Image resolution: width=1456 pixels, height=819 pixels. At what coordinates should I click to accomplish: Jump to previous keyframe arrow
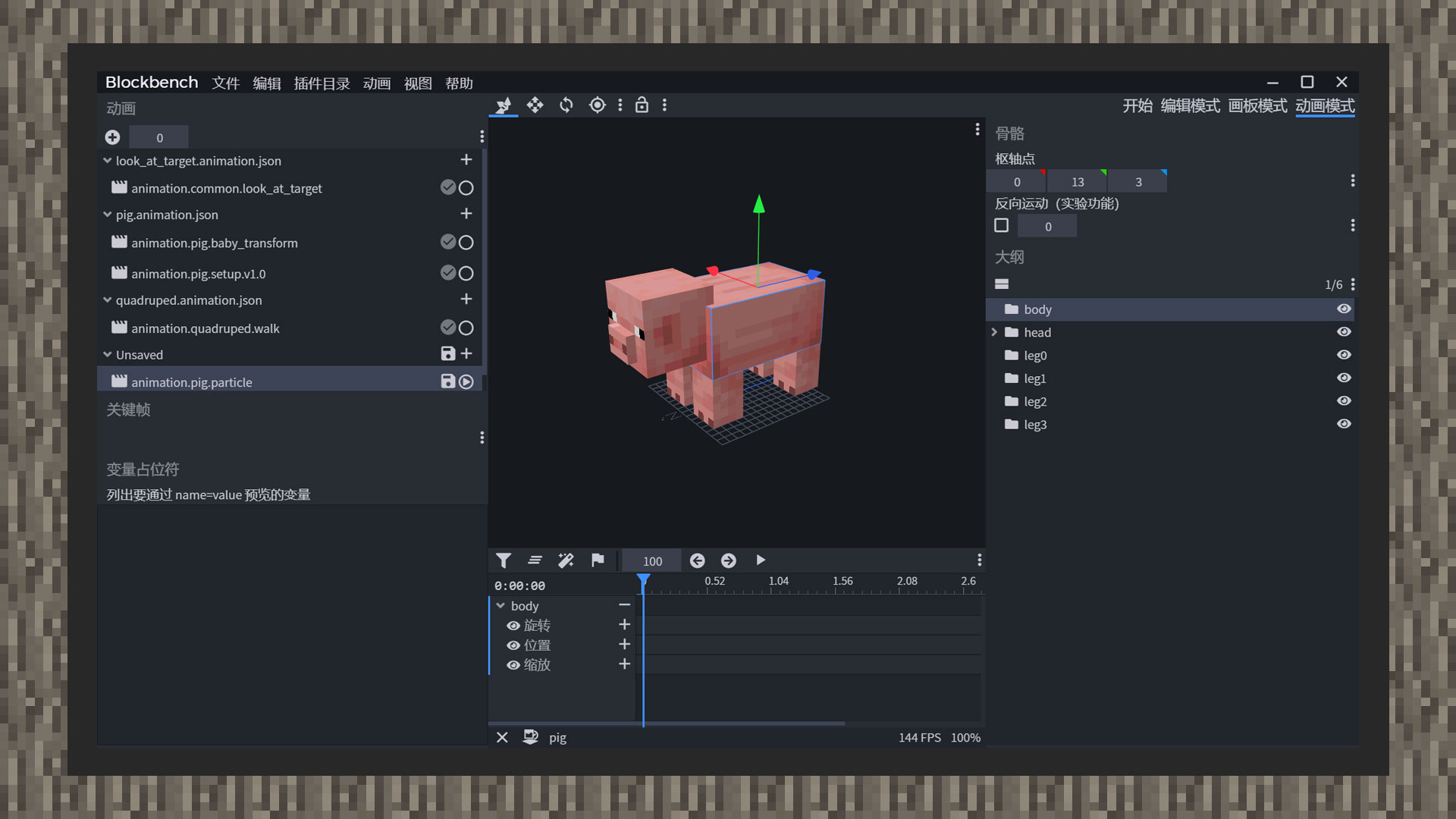pyautogui.click(x=698, y=560)
